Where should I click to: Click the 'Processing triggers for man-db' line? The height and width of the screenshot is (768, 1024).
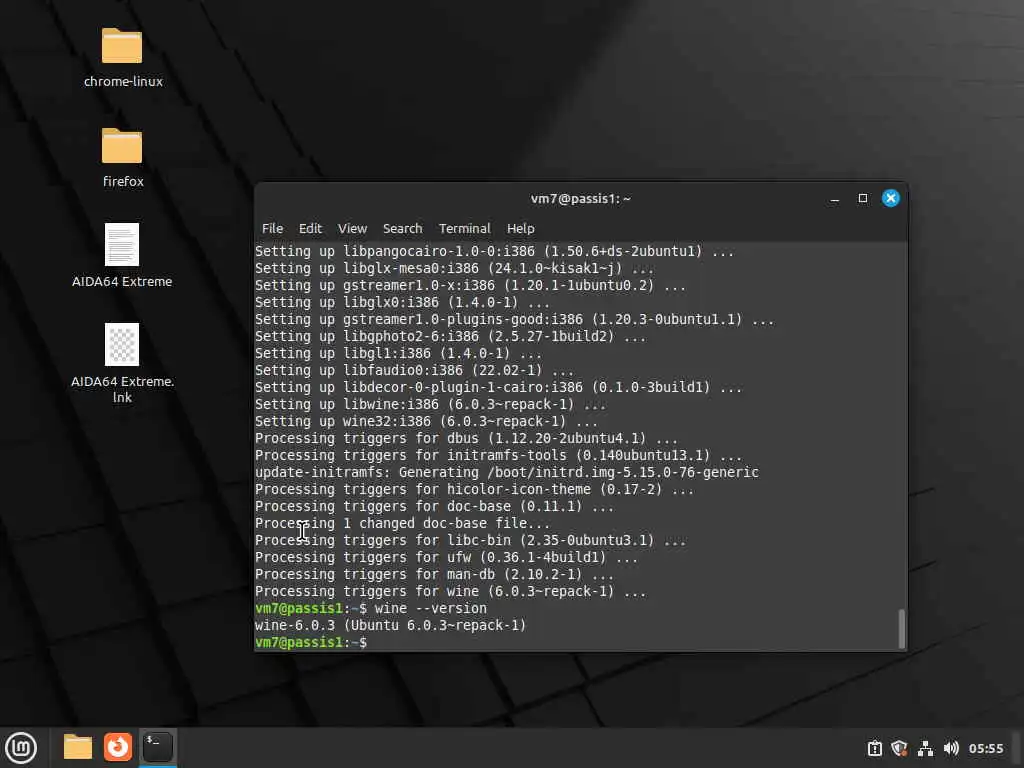pos(434,574)
